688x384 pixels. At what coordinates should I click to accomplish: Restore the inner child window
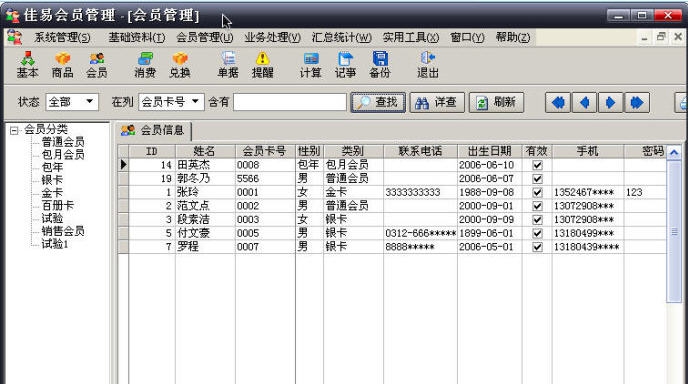[661, 37]
